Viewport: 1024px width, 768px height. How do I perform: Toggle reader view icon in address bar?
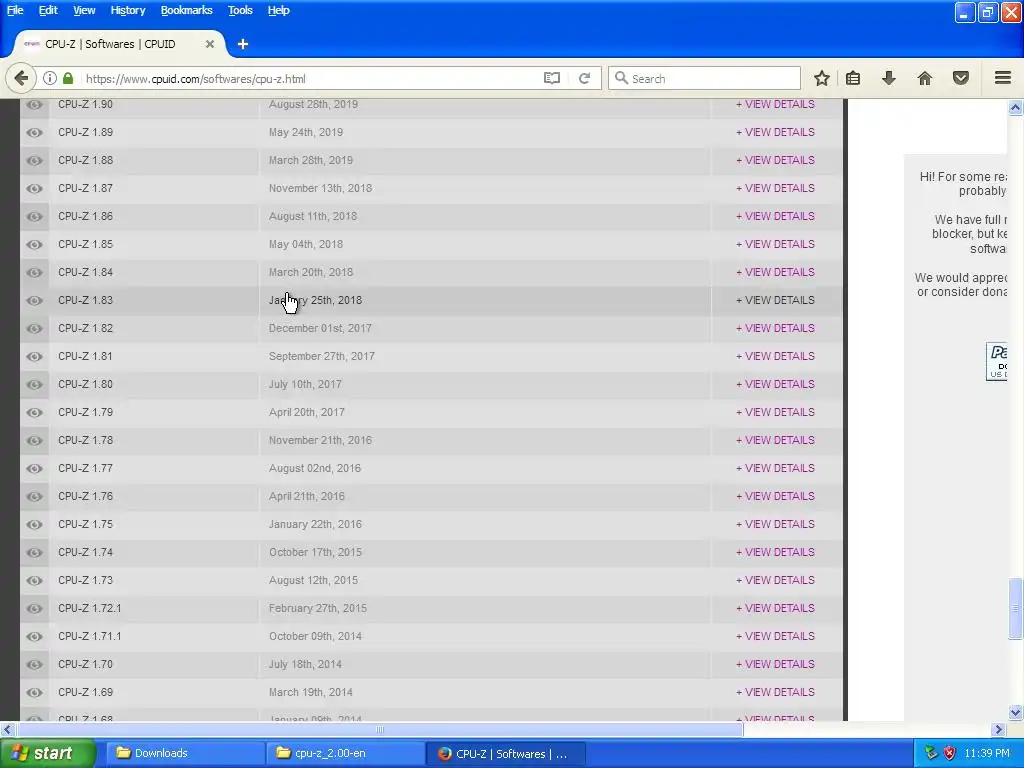[x=552, y=78]
